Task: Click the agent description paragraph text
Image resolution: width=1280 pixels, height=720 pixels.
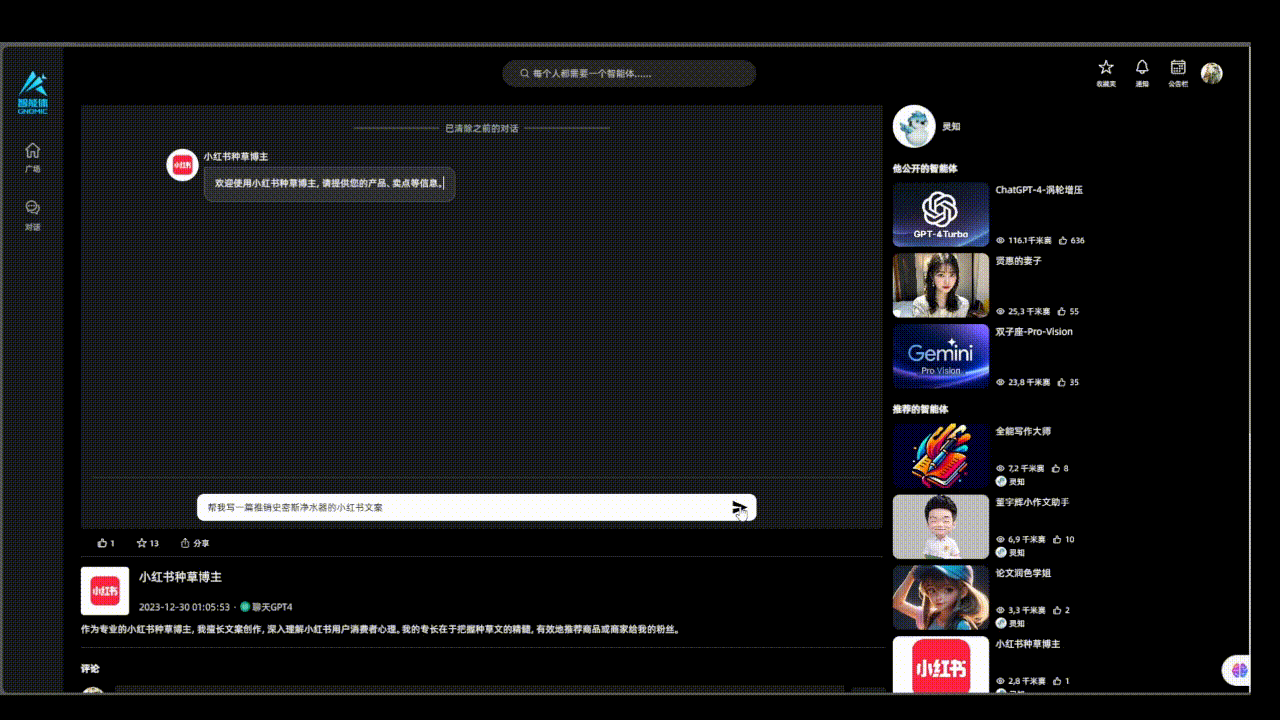Action: pos(380,630)
